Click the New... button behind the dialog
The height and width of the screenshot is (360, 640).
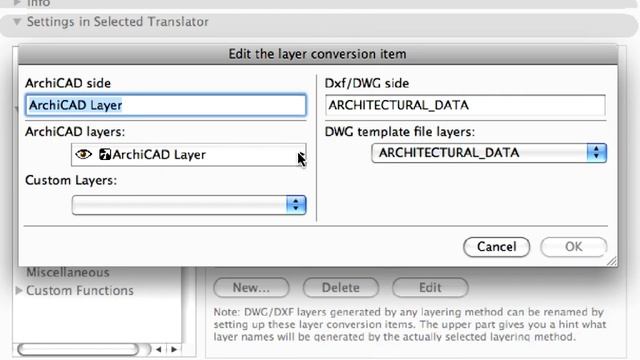251,288
